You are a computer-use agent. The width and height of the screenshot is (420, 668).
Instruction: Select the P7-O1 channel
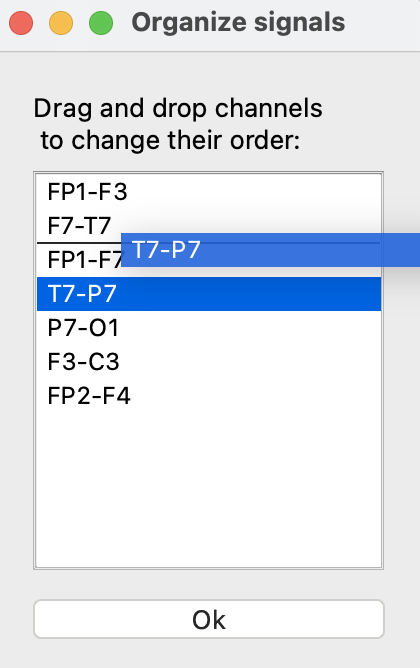[209, 328]
